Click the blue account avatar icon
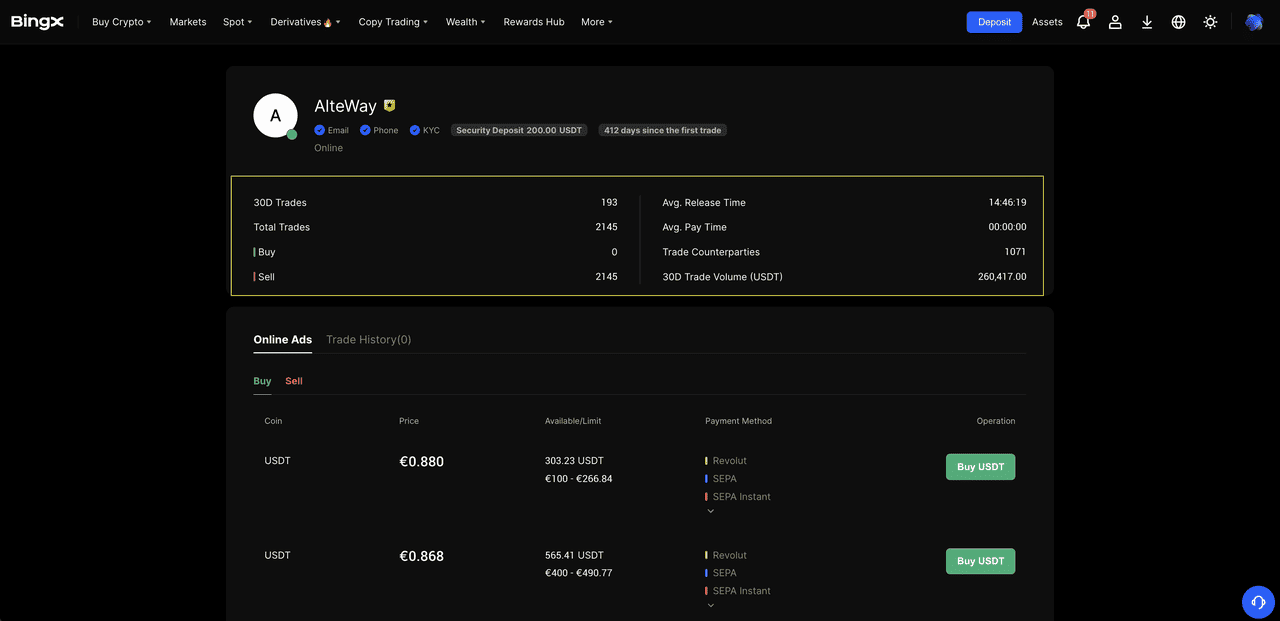This screenshot has height=621, width=1280. [x=1253, y=22]
